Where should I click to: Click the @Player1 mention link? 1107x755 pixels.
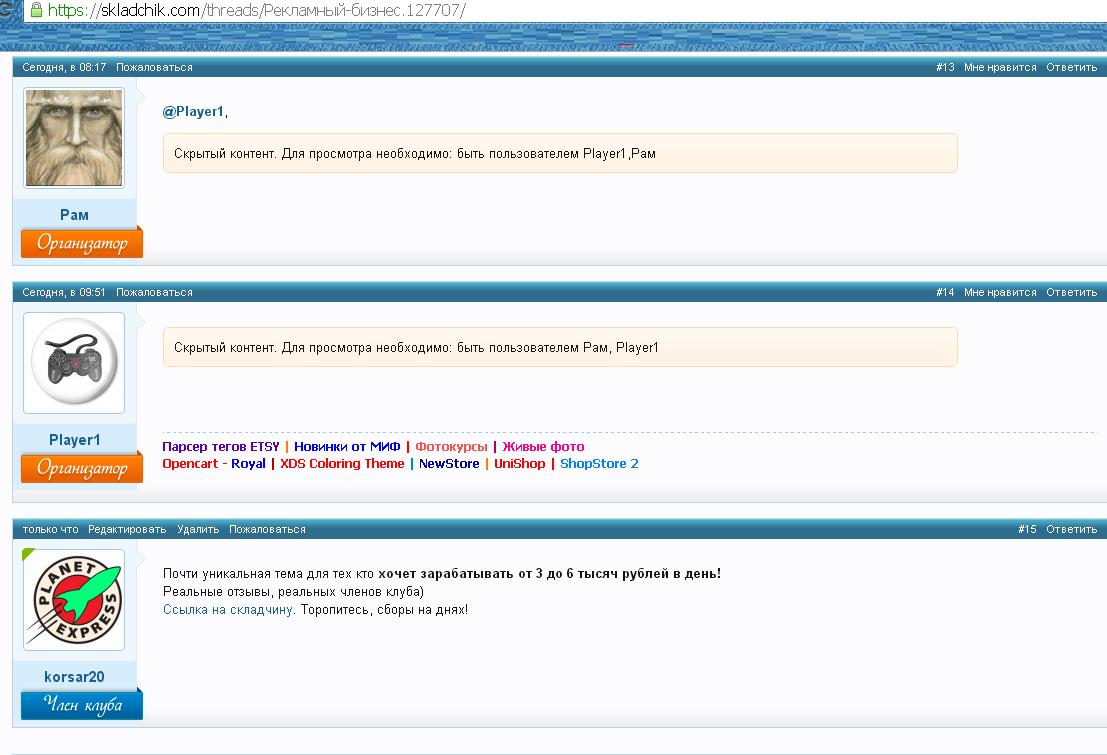[193, 112]
